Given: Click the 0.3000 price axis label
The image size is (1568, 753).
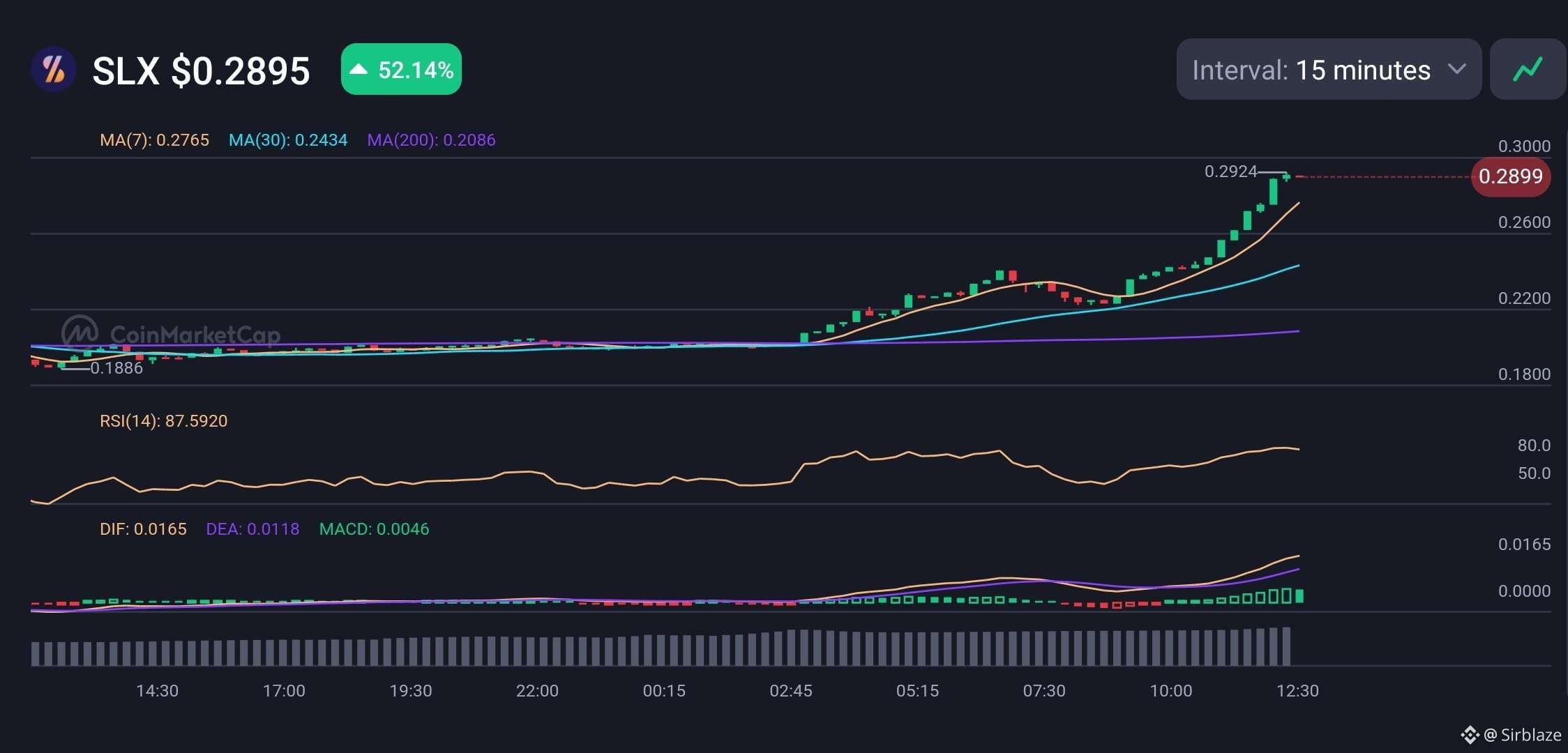Looking at the screenshot, I should [x=1524, y=146].
